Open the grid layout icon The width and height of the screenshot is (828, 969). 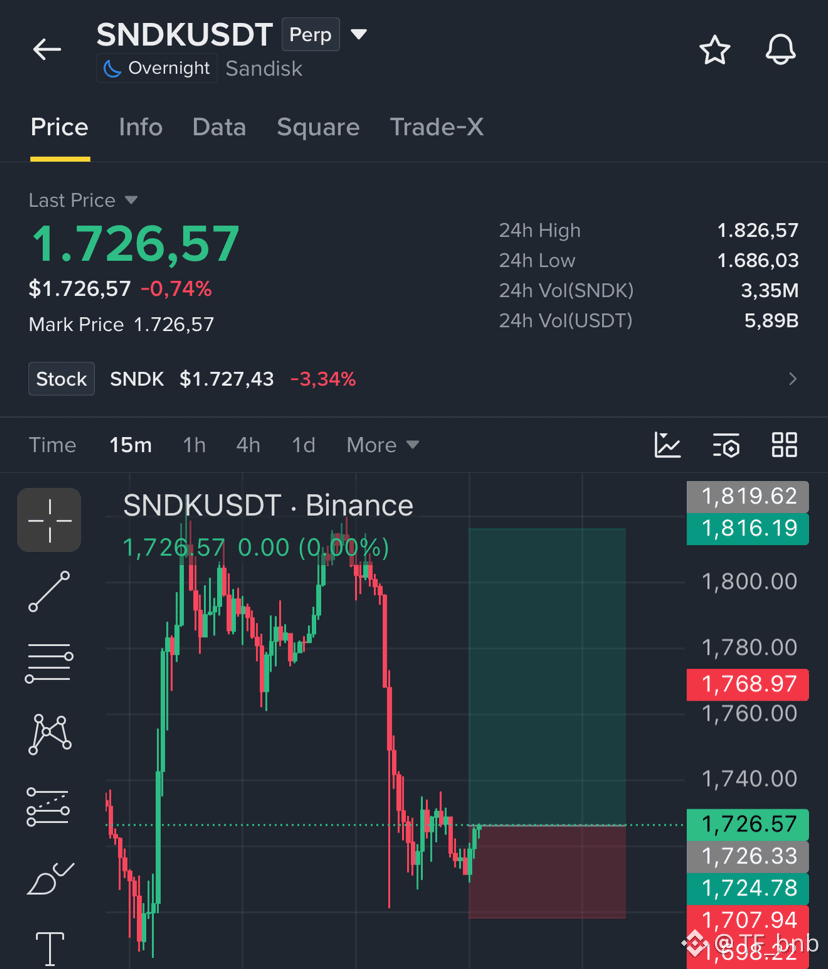click(x=784, y=445)
